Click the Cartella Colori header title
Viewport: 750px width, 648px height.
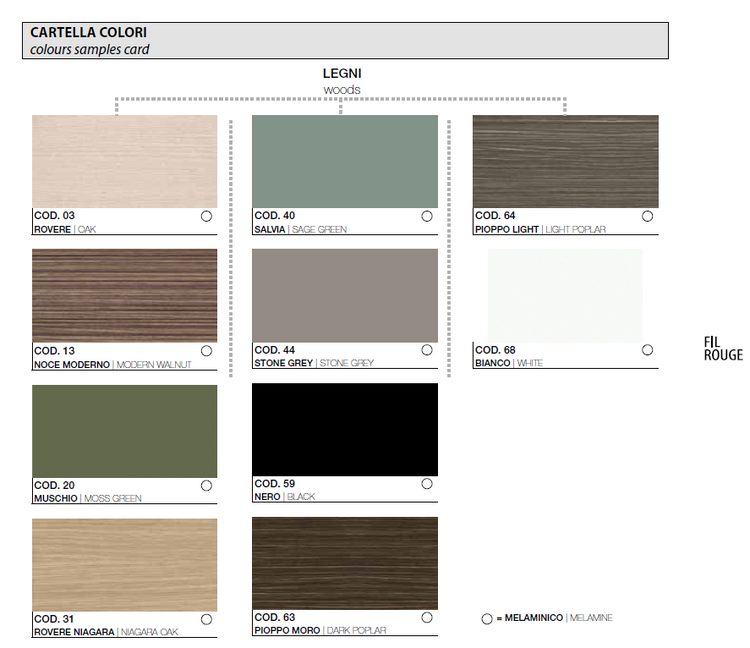coord(88,33)
